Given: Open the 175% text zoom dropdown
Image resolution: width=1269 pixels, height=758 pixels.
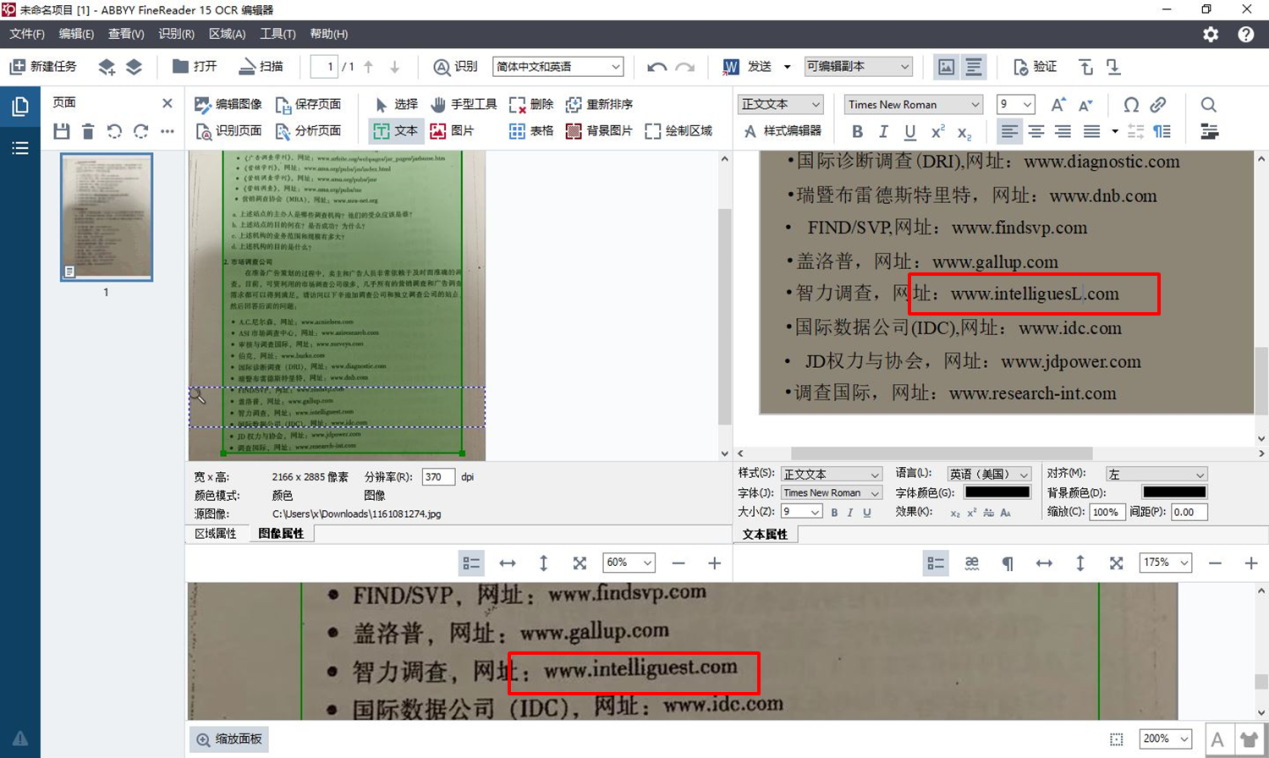Looking at the screenshot, I should coord(1165,563).
